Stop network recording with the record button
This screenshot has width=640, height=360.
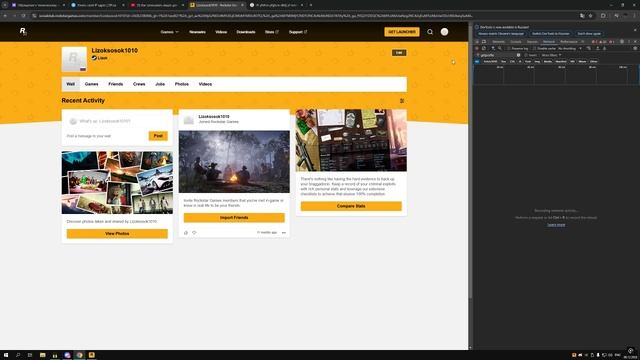[x=477, y=49]
